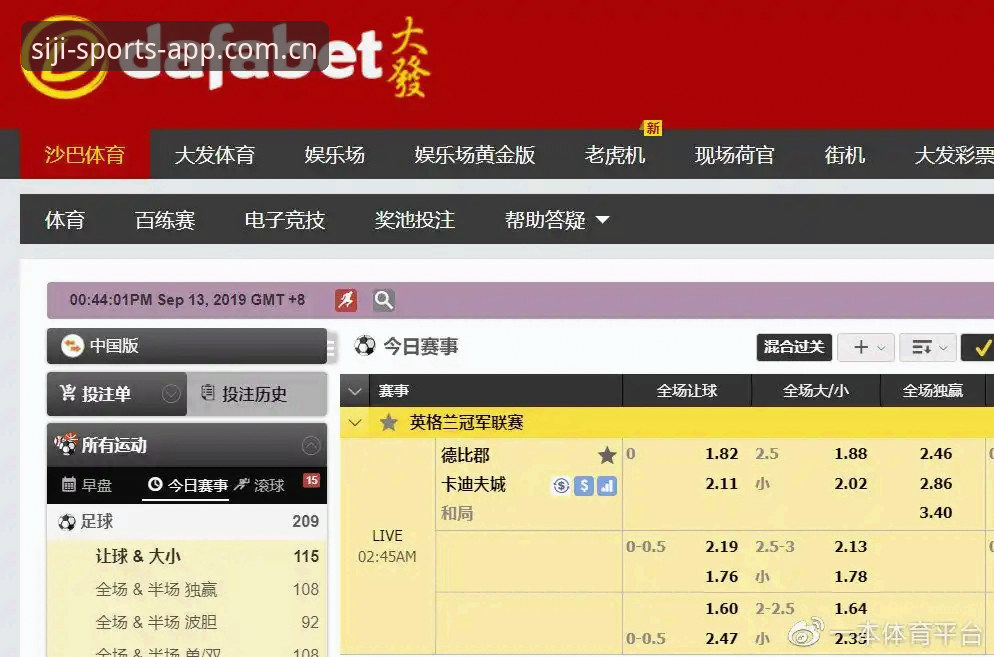Click the 投注历史 document icon

208,393
